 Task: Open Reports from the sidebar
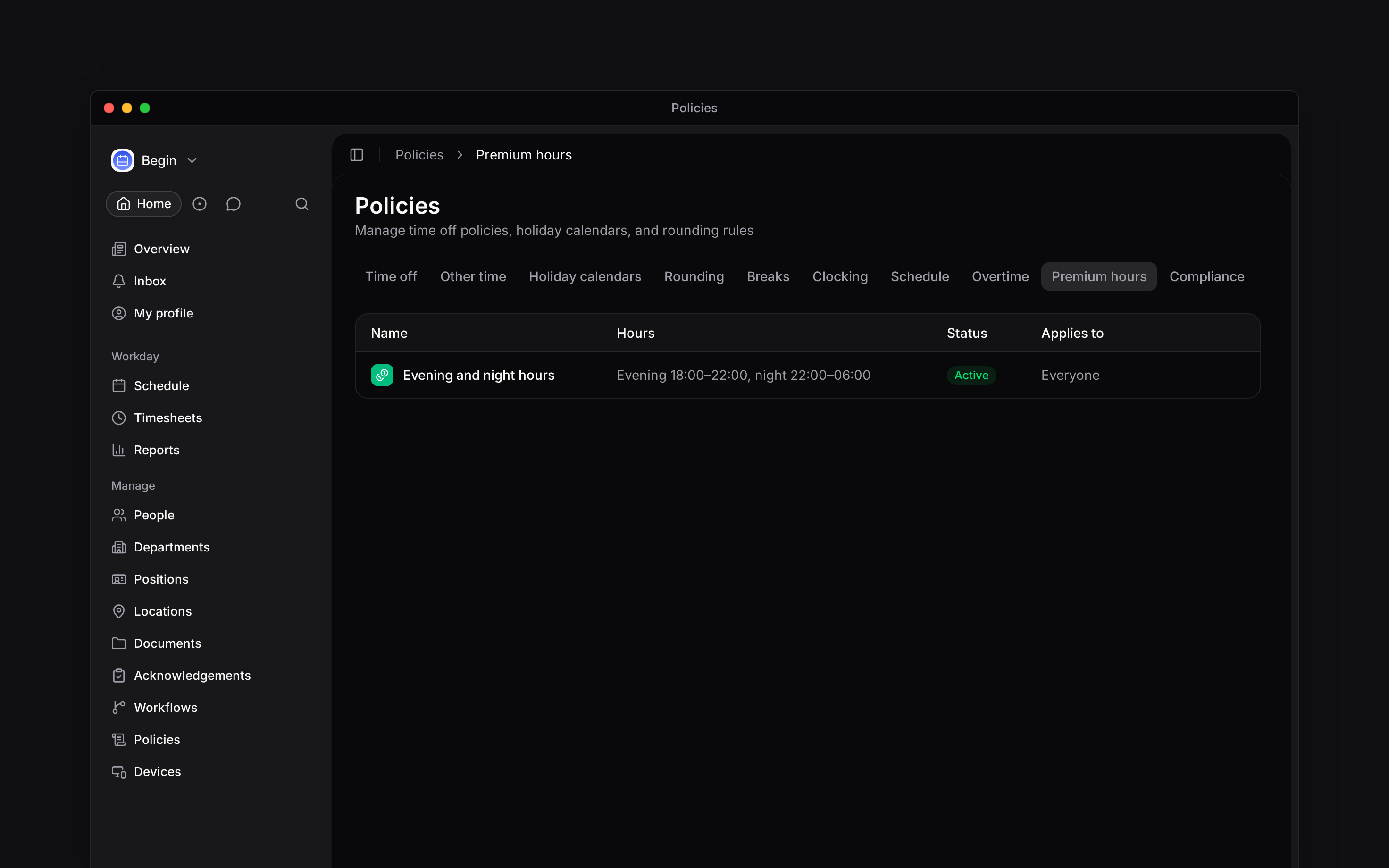click(x=211, y=450)
